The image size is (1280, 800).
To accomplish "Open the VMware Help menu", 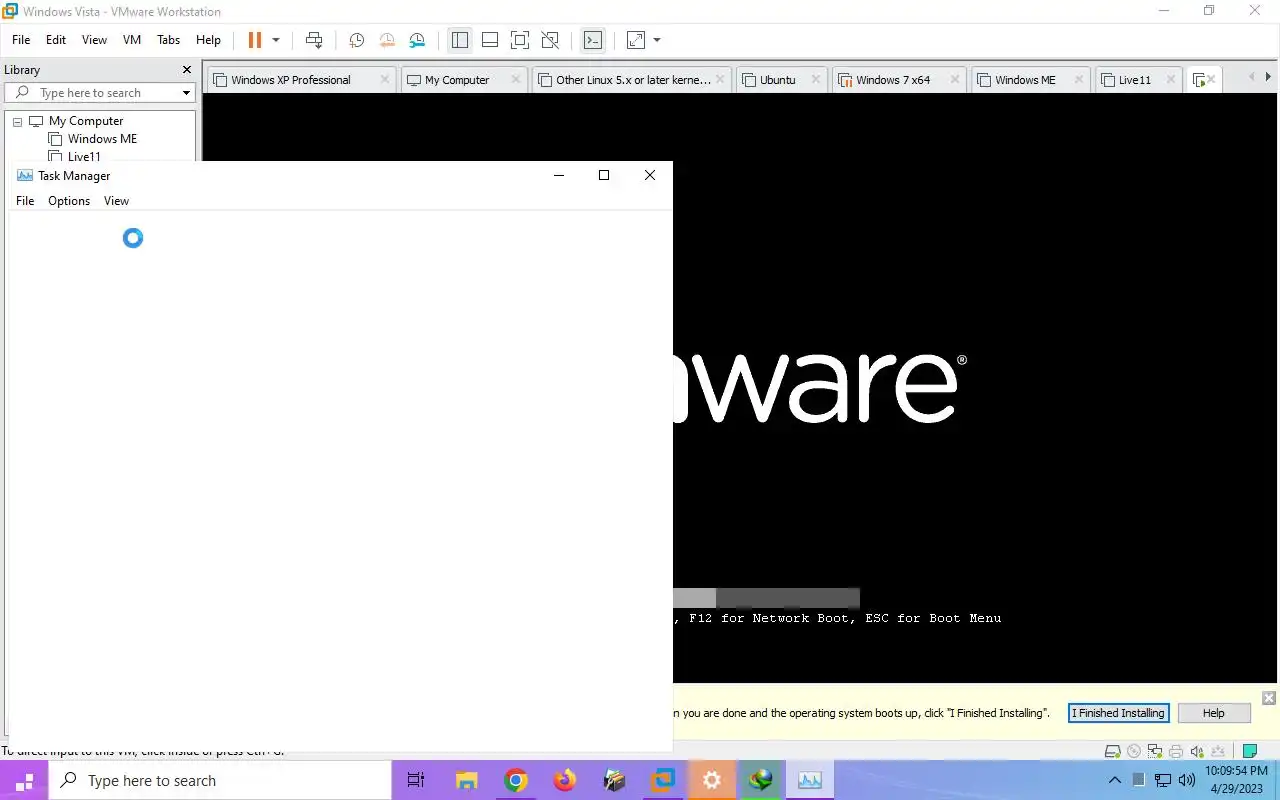I will click(x=208, y=40).
